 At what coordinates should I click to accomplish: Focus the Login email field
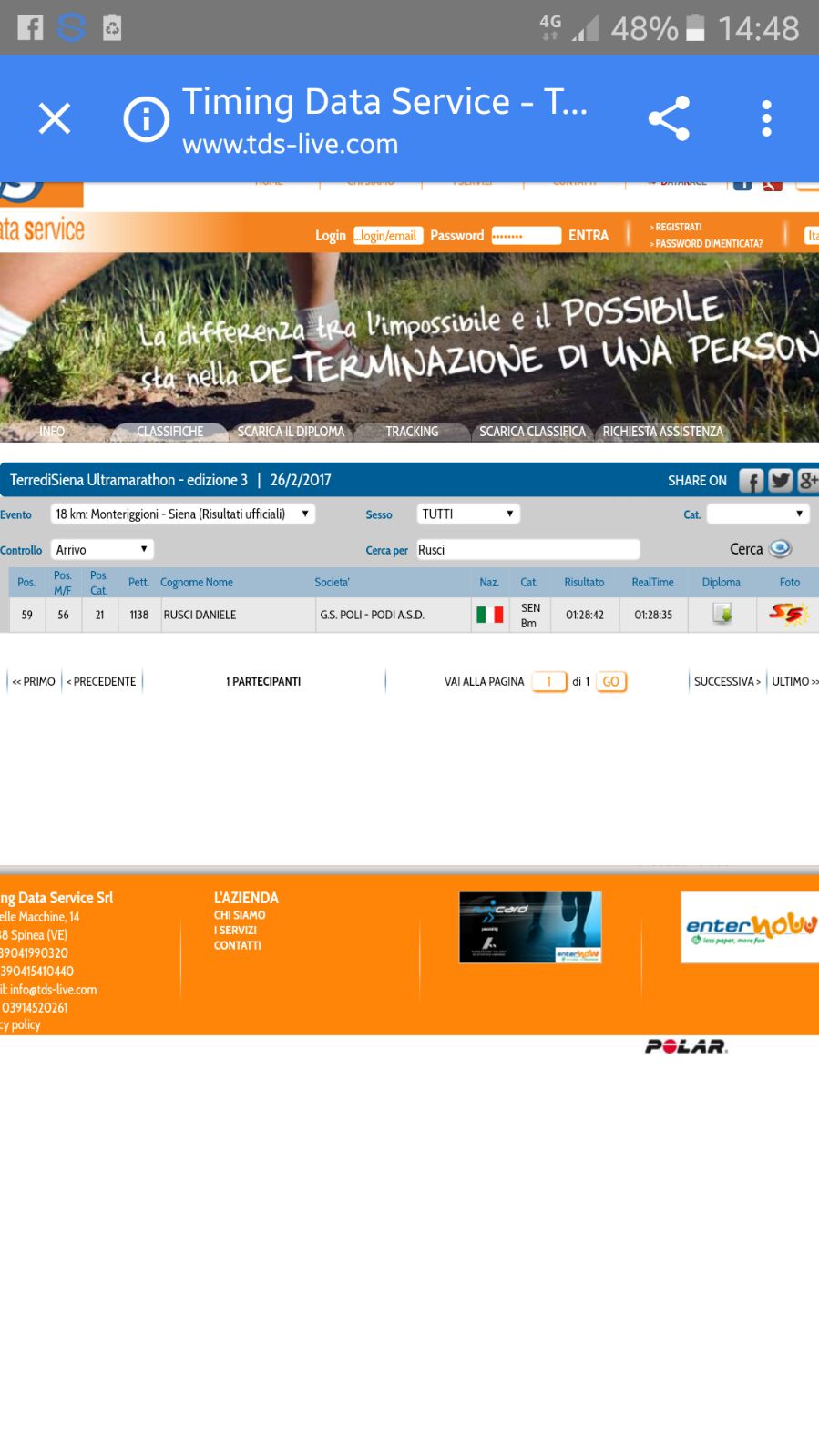coord(388,236)
